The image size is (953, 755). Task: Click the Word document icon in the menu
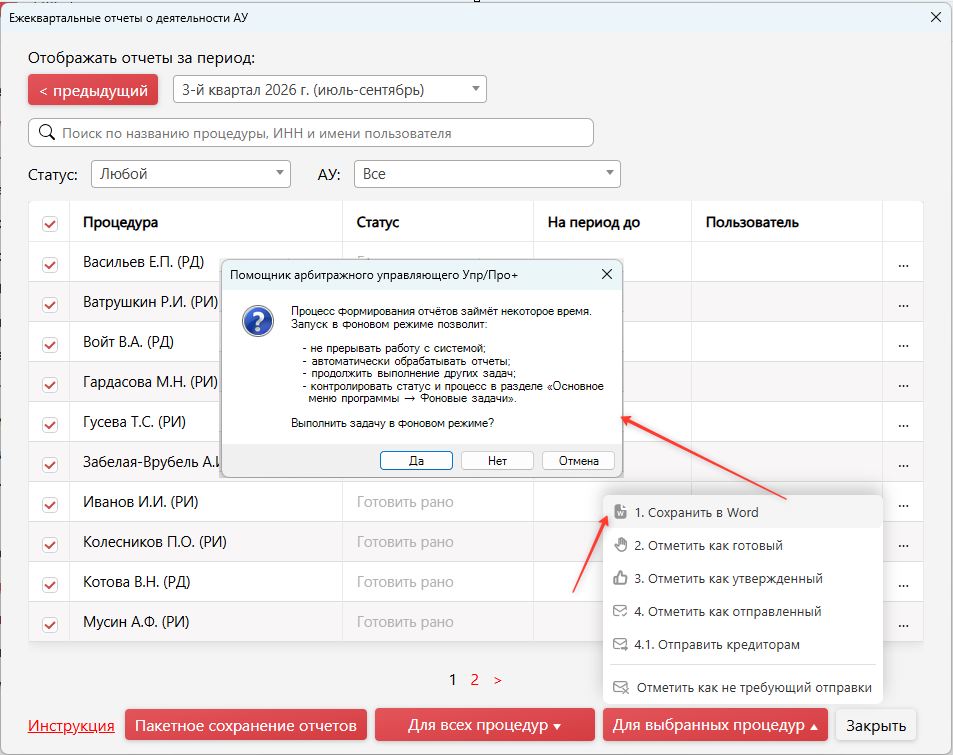(x=620, y=512)
